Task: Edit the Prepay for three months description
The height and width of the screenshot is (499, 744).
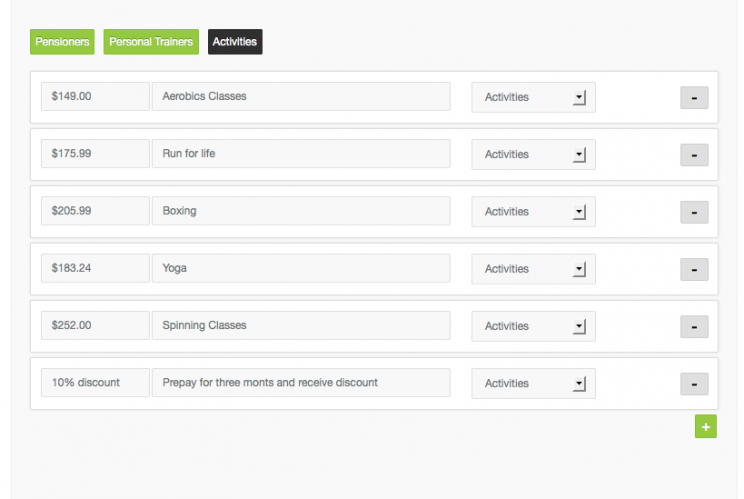Action: tap(300, 383)
